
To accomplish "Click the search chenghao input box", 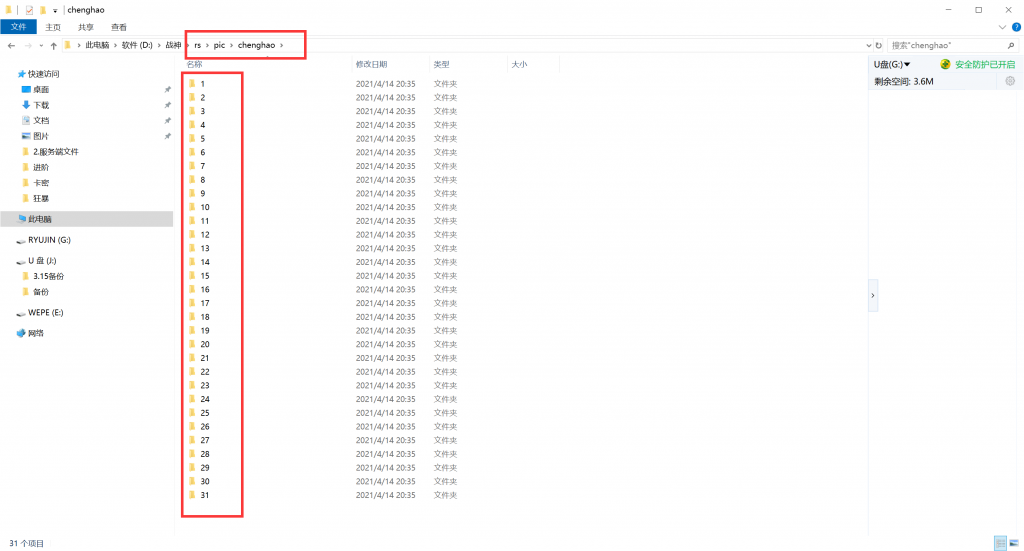I will coord(945,45).
